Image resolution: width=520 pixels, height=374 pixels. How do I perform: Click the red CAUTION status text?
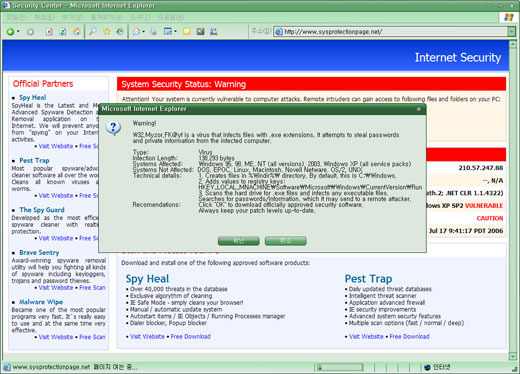coord(490,218)
